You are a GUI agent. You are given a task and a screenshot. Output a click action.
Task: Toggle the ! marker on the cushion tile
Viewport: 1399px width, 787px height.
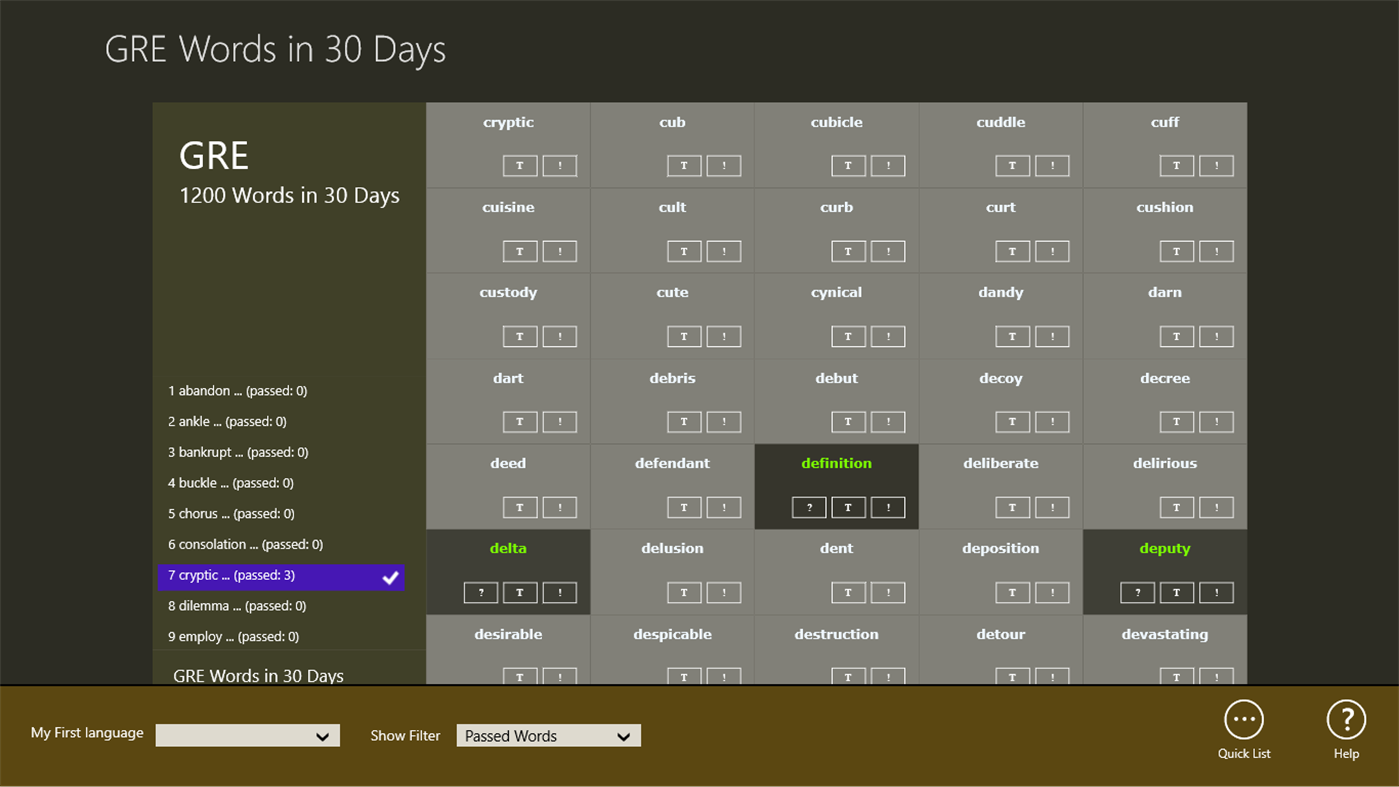pos(1216,251)
